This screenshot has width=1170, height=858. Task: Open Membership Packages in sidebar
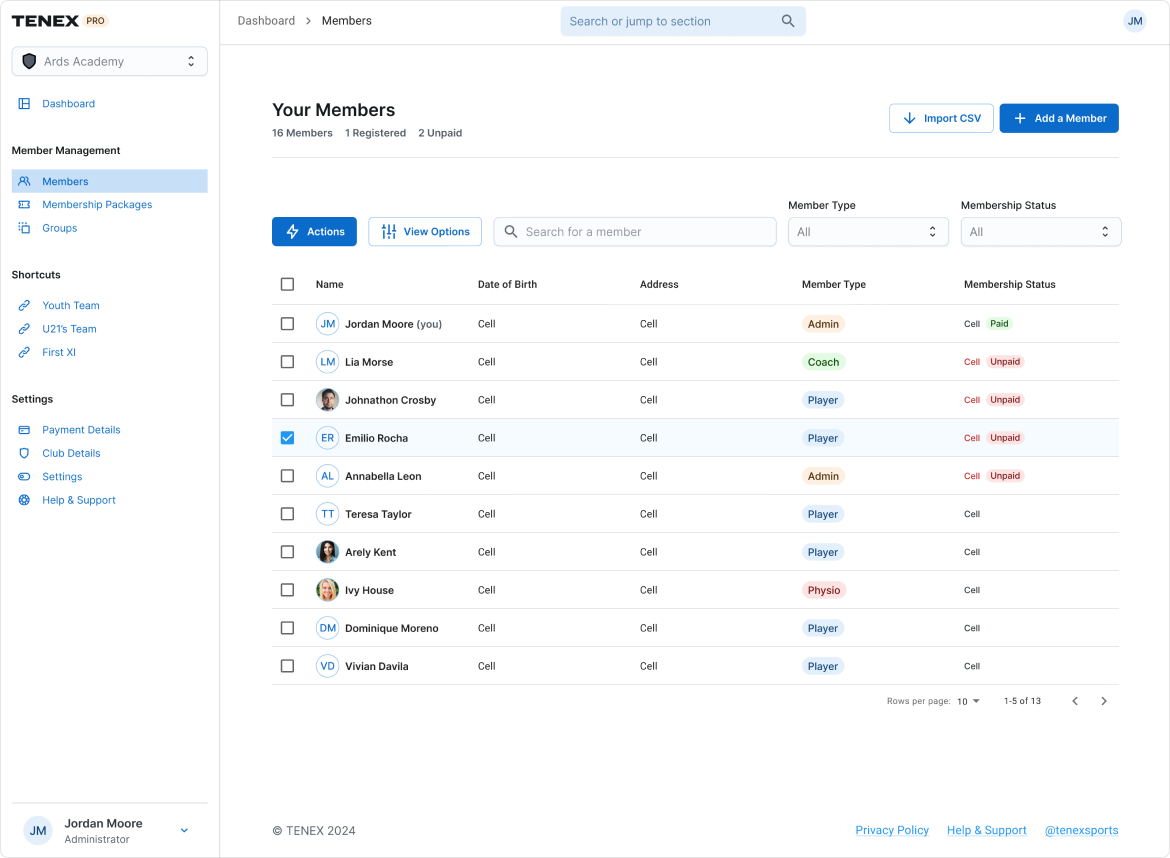click(x=97, y=204)
